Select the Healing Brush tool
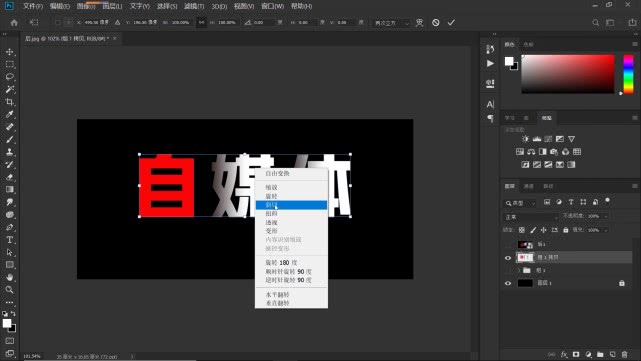Screen dimensions: 641x361 point(10,127)
